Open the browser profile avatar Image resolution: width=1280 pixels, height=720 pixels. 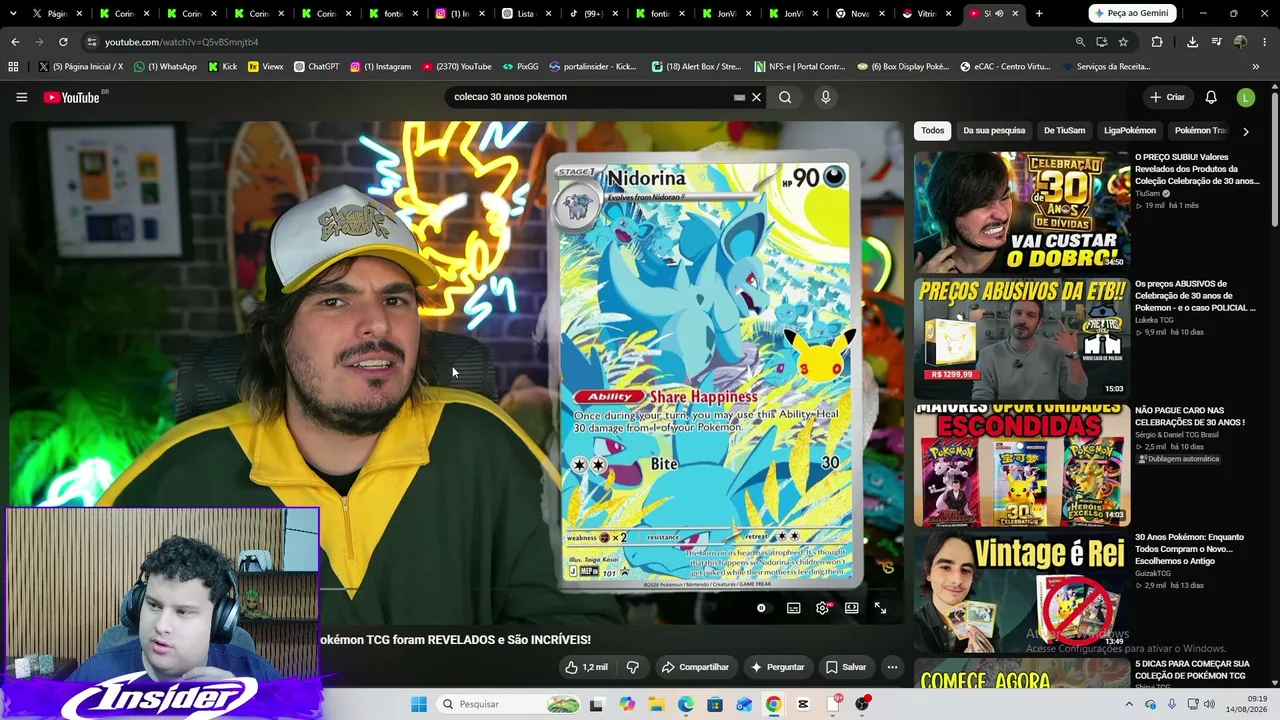click(x=1240, y=42)
